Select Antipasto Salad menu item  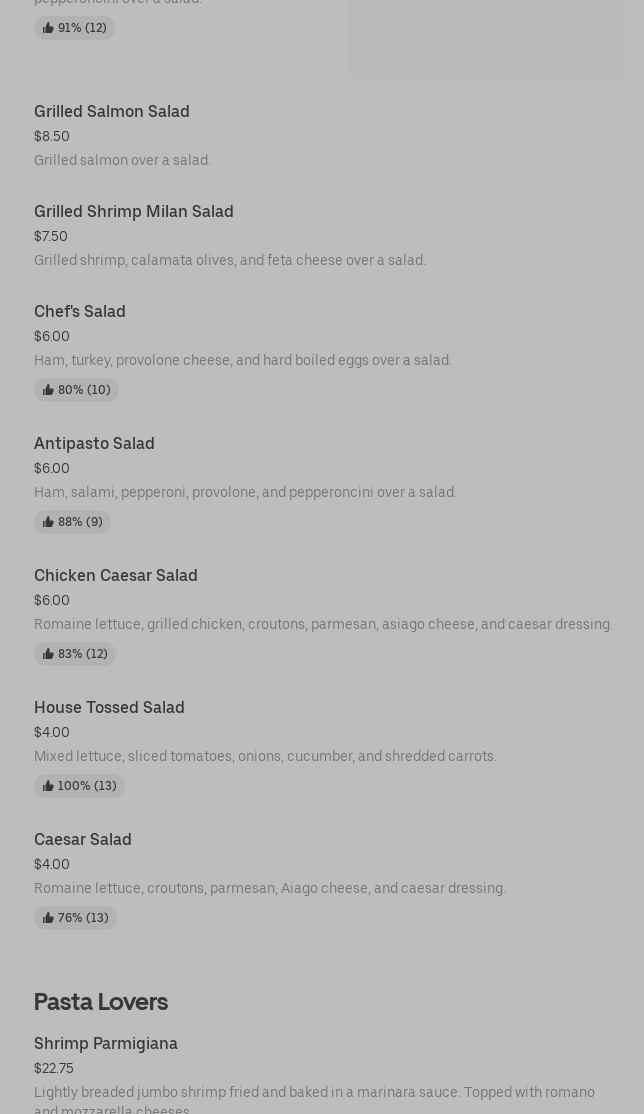point(94,443)
